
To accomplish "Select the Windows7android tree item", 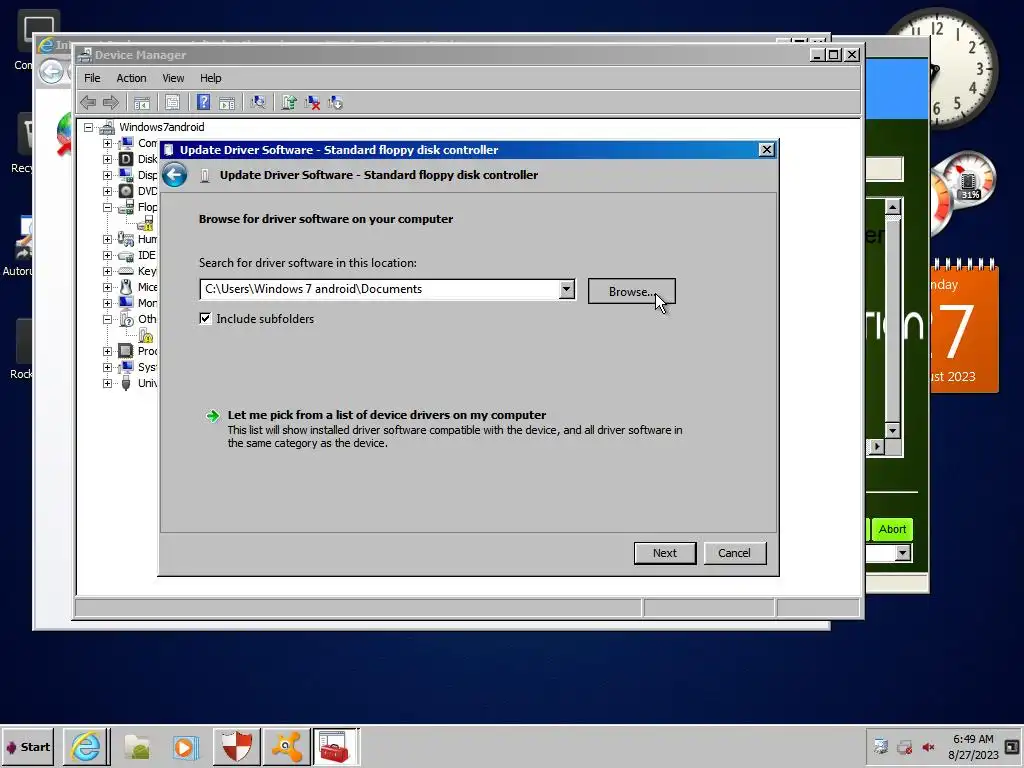I will pyautogui.click(x=161, y=127).
